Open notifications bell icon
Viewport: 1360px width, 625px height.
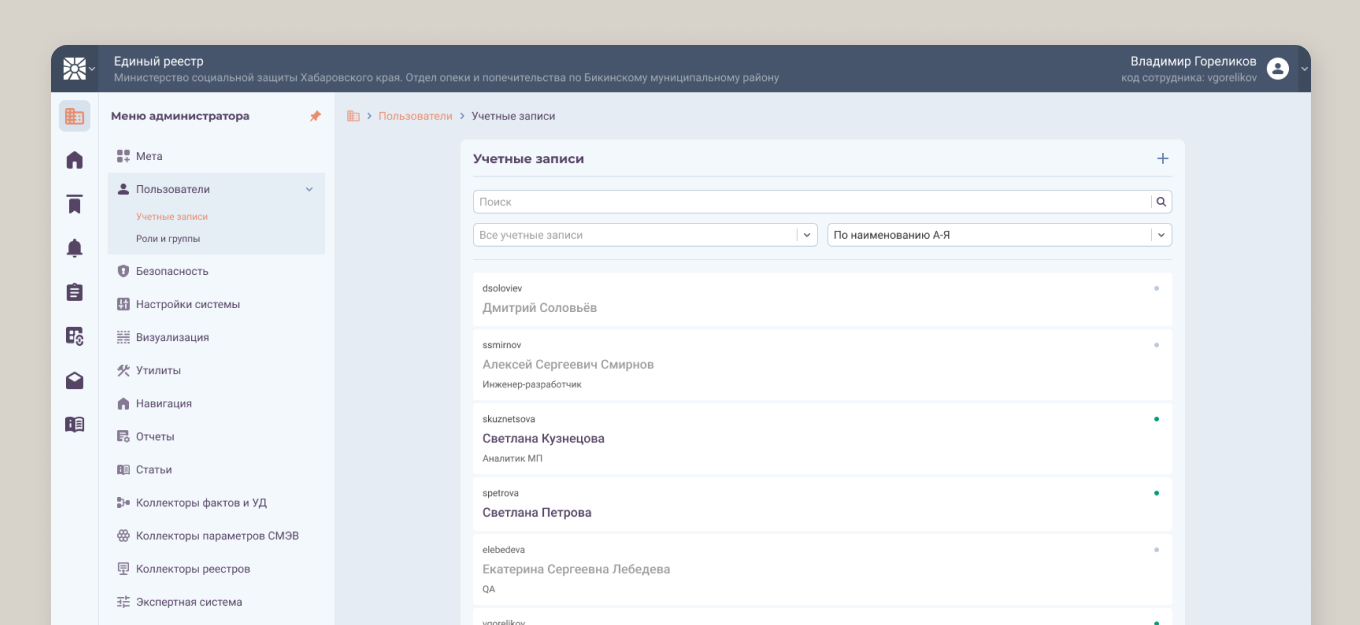click(74, 248)
